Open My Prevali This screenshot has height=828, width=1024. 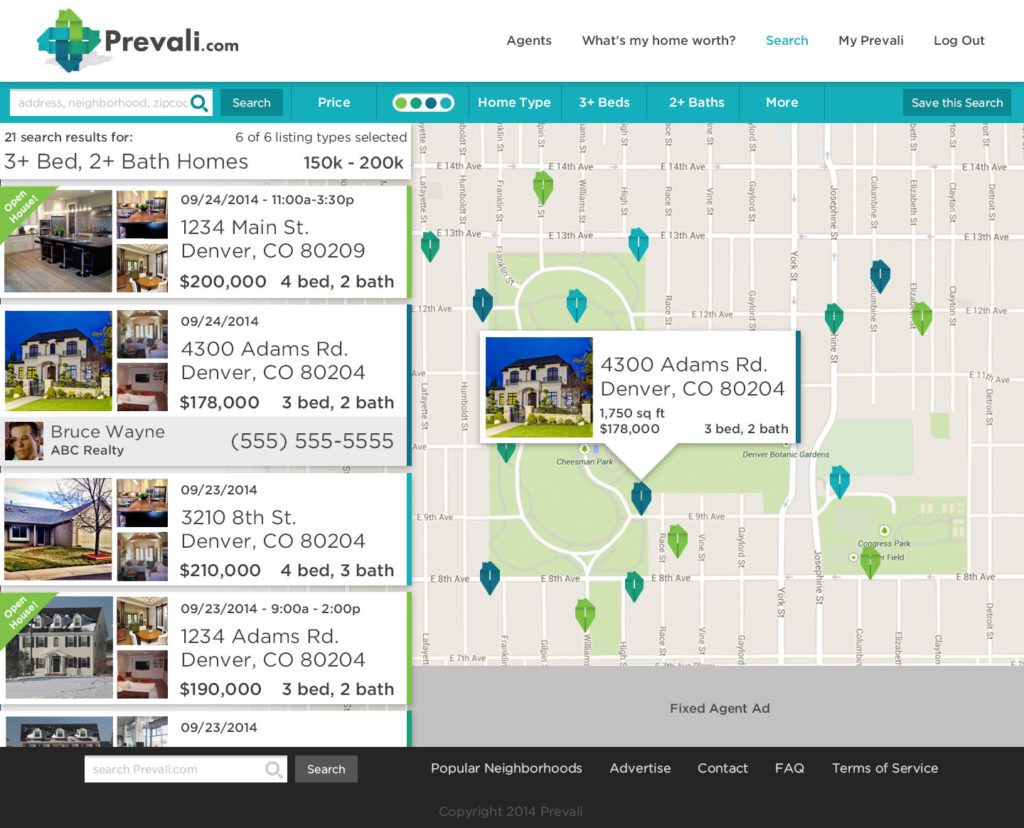click(x=871, y=40)
